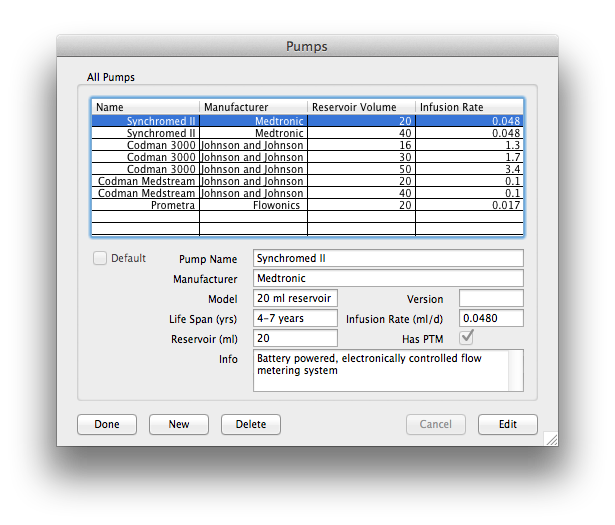This screenshot has width=615, height=525.
Task: Toggle the Has PTM checkbox
Action: [x=466, y=338]
